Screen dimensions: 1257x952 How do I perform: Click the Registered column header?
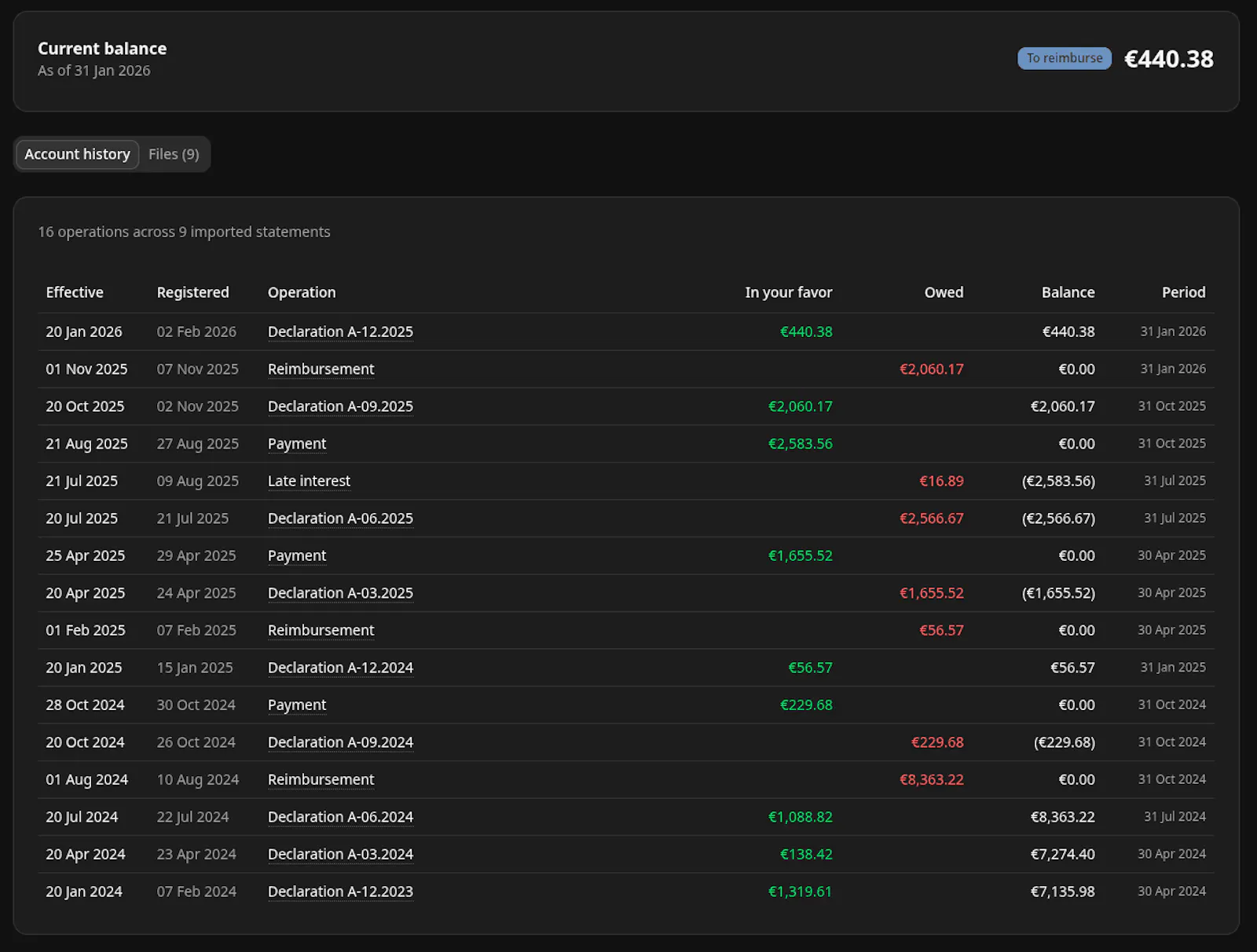(x=192, y=292)
